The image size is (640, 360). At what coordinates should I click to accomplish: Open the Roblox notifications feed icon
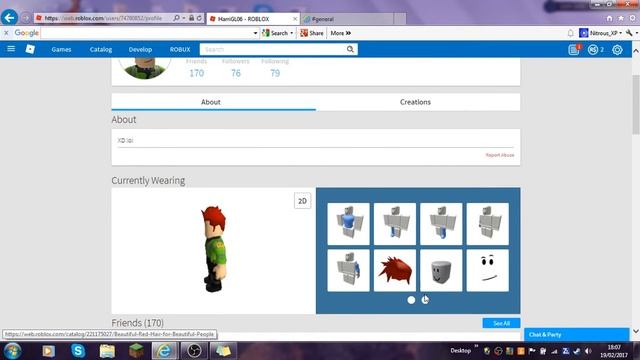click(574, 49)
